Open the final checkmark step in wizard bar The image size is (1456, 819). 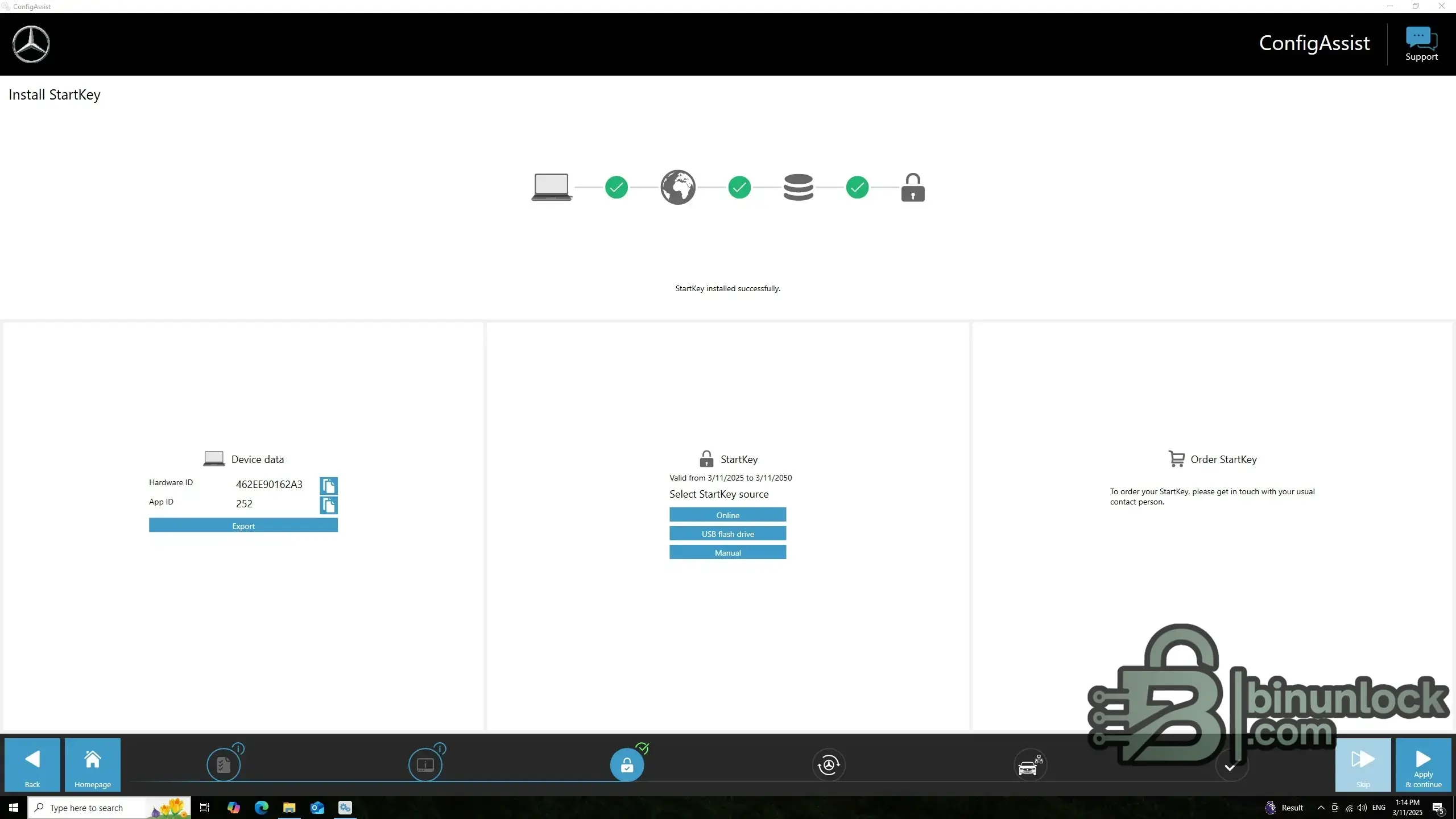click(x=1231, y=766)
